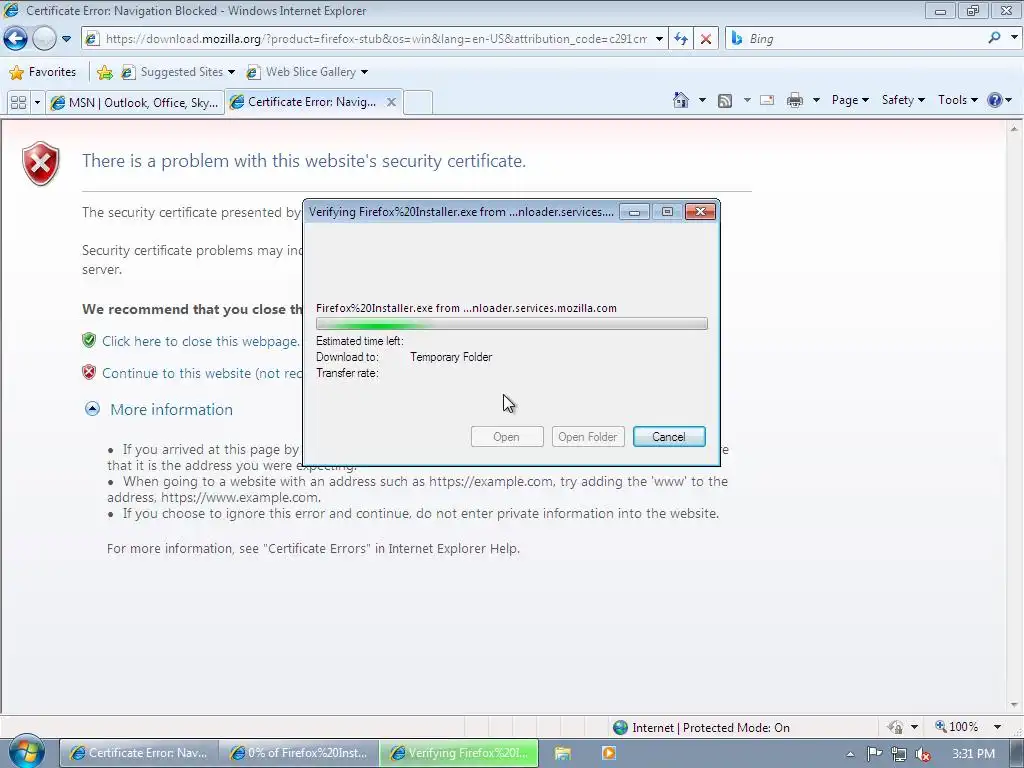This screenshot has width=1024, height=768.
Task: Click the disabled Open button in dialog
Action: coord(507,436)
